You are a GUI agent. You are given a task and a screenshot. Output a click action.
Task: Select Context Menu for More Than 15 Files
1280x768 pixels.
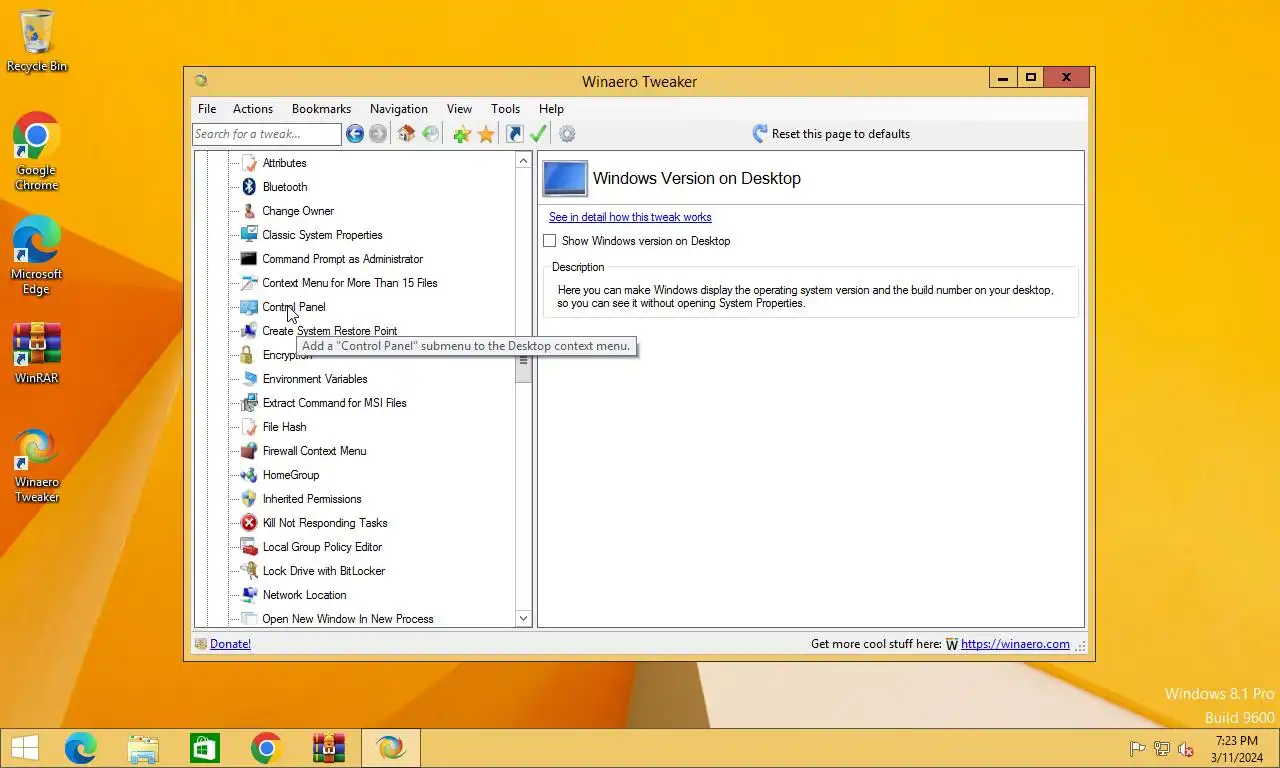[x=350, y=283]
